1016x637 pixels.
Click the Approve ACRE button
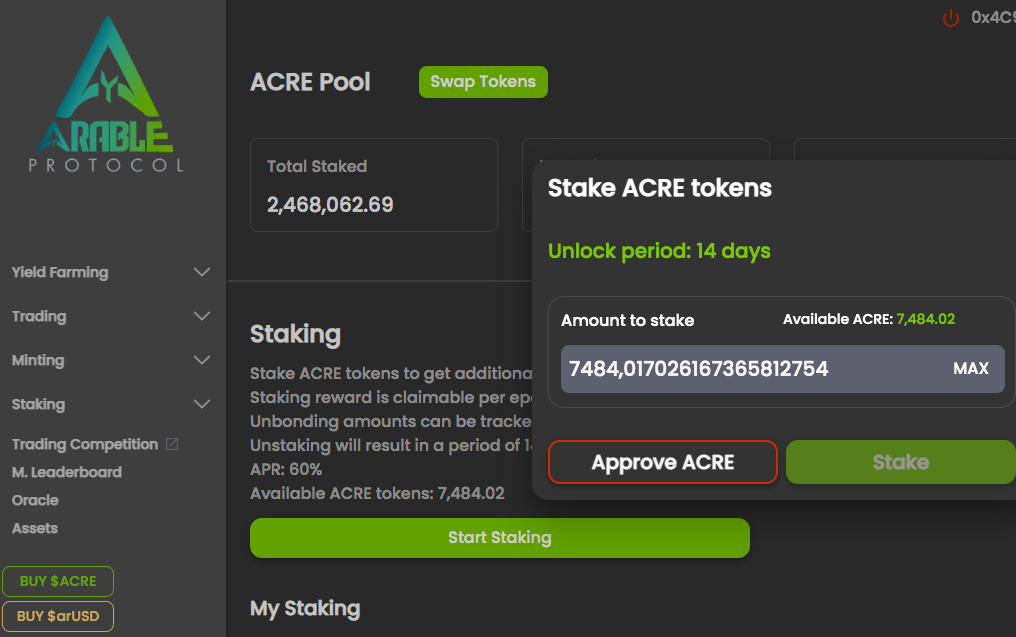663,462
